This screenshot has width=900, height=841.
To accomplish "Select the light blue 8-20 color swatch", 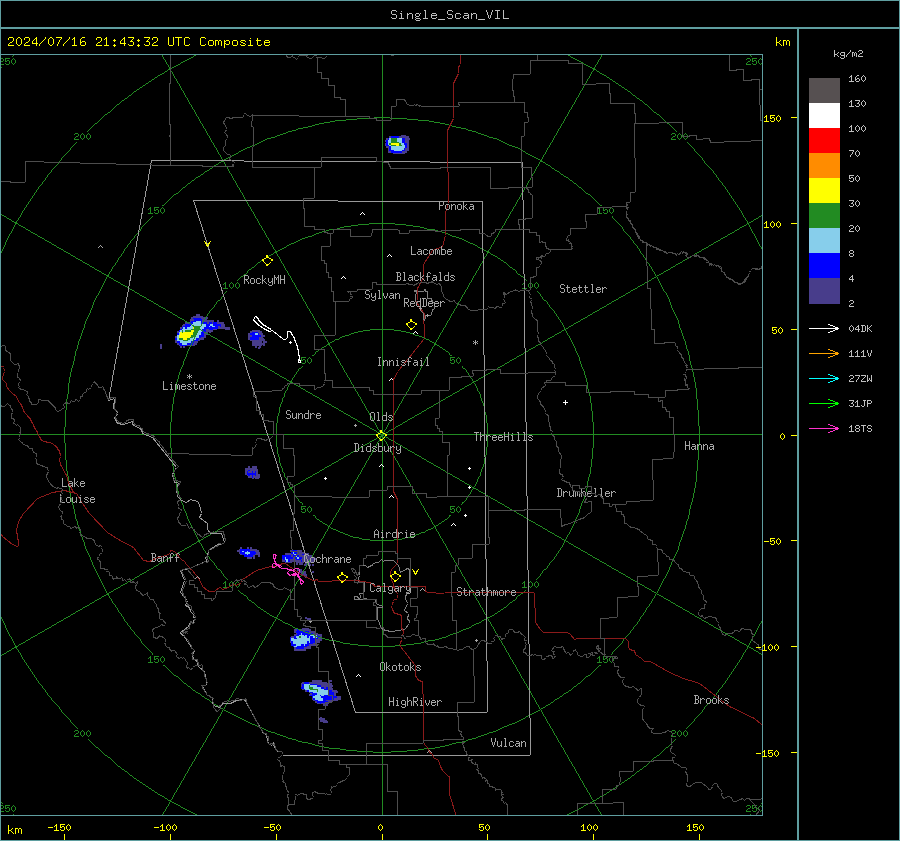I will (x=824, y=241).
